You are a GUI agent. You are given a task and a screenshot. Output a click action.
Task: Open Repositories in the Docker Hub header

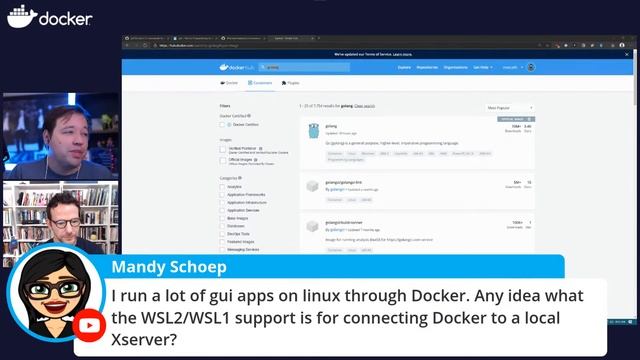[427, 67]
